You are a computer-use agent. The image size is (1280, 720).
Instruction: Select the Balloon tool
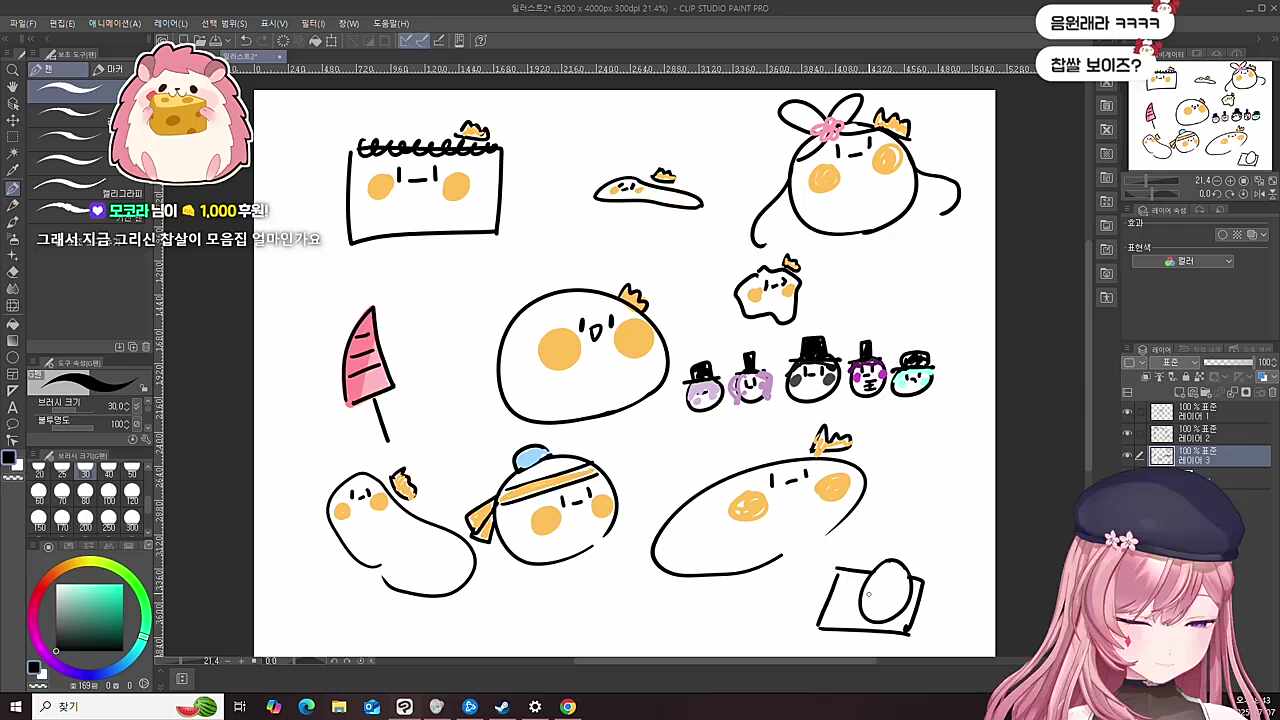(13, 425)
